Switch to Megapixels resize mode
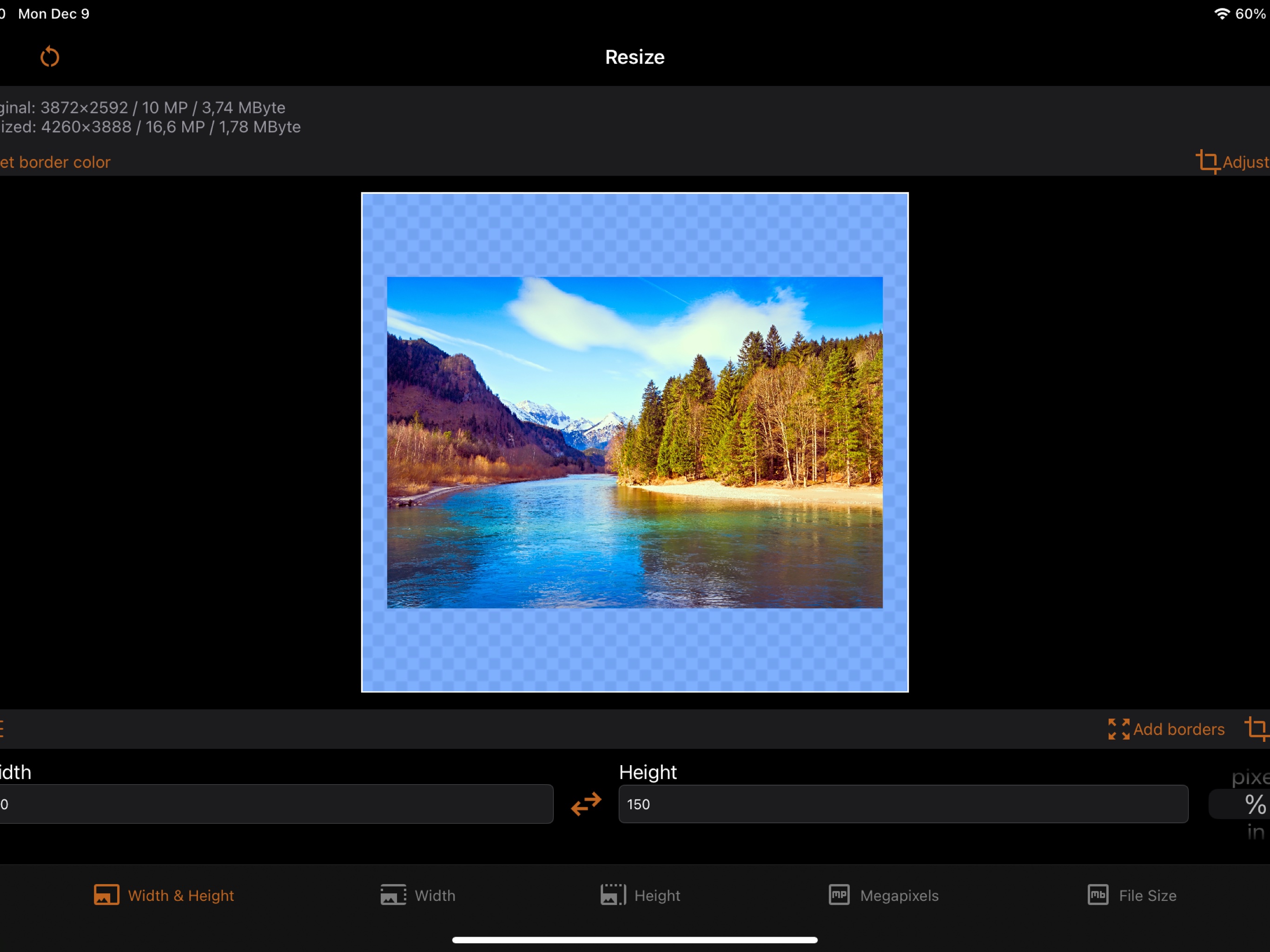 tap(882, 894)
